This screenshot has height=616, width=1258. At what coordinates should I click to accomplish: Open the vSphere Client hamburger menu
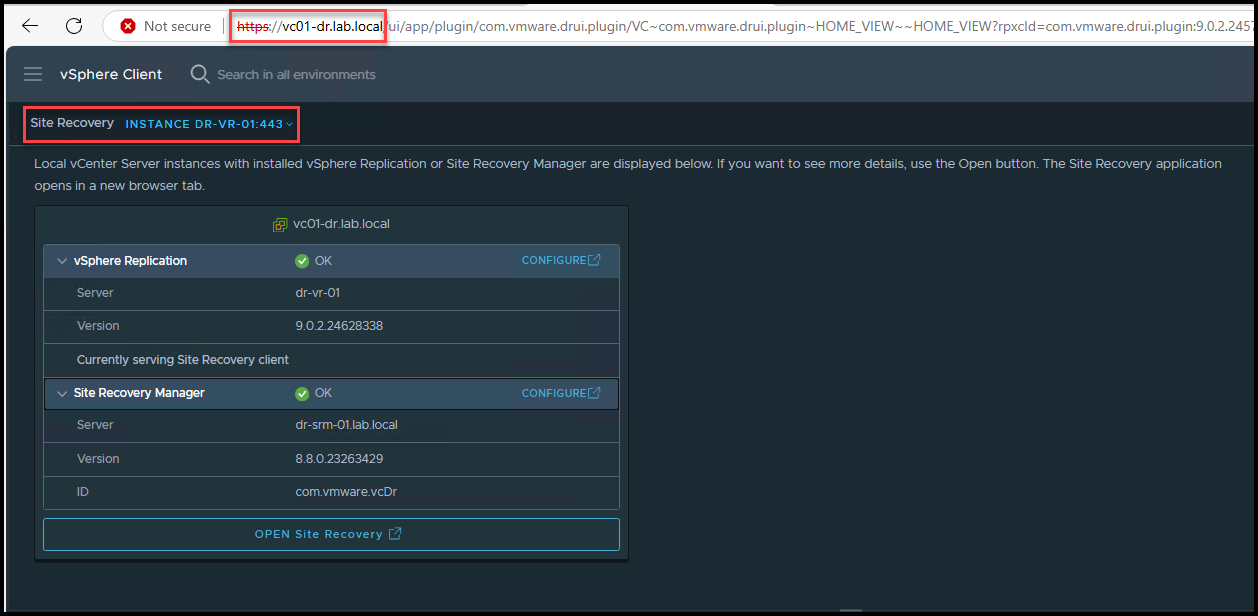[33, 75]
